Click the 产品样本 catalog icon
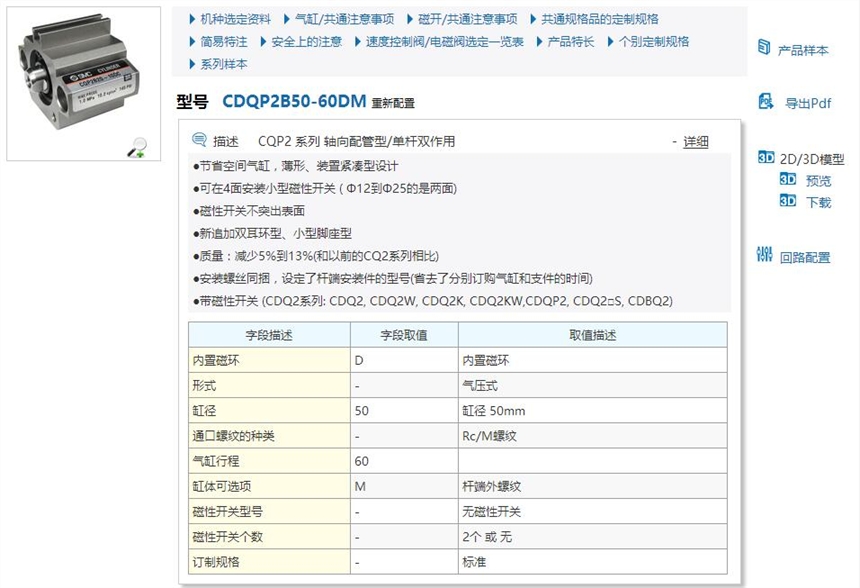Viewport: 860px width, 588px height. pyautogui.click(x=764, y=48)
